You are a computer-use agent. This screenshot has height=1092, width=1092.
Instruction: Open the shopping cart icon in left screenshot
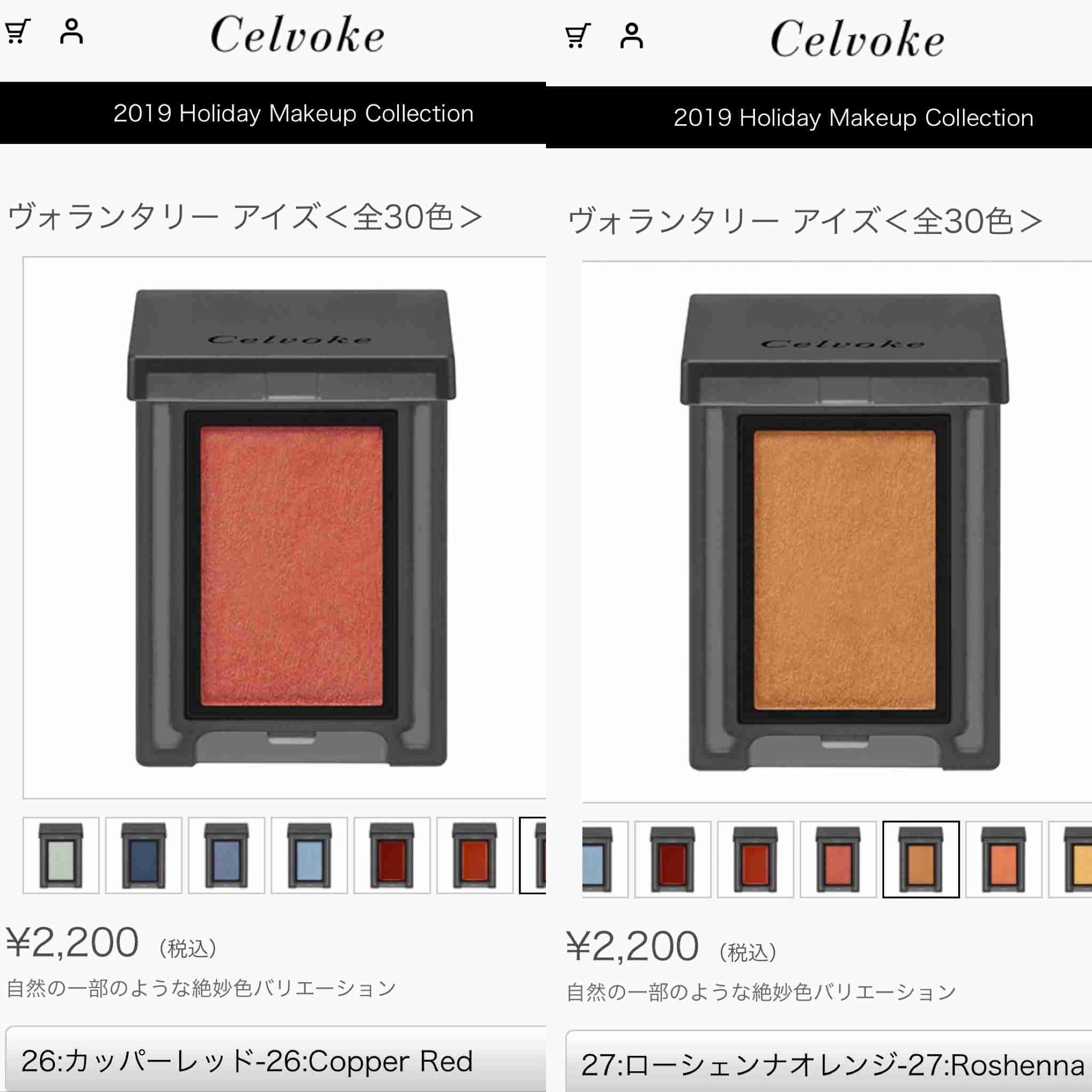point(18,31)
